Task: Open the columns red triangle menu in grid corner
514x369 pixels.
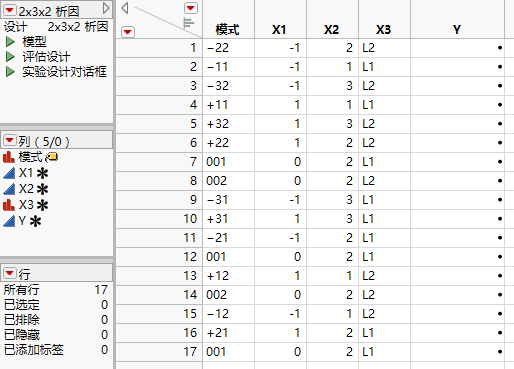Action: click(191, 8)
